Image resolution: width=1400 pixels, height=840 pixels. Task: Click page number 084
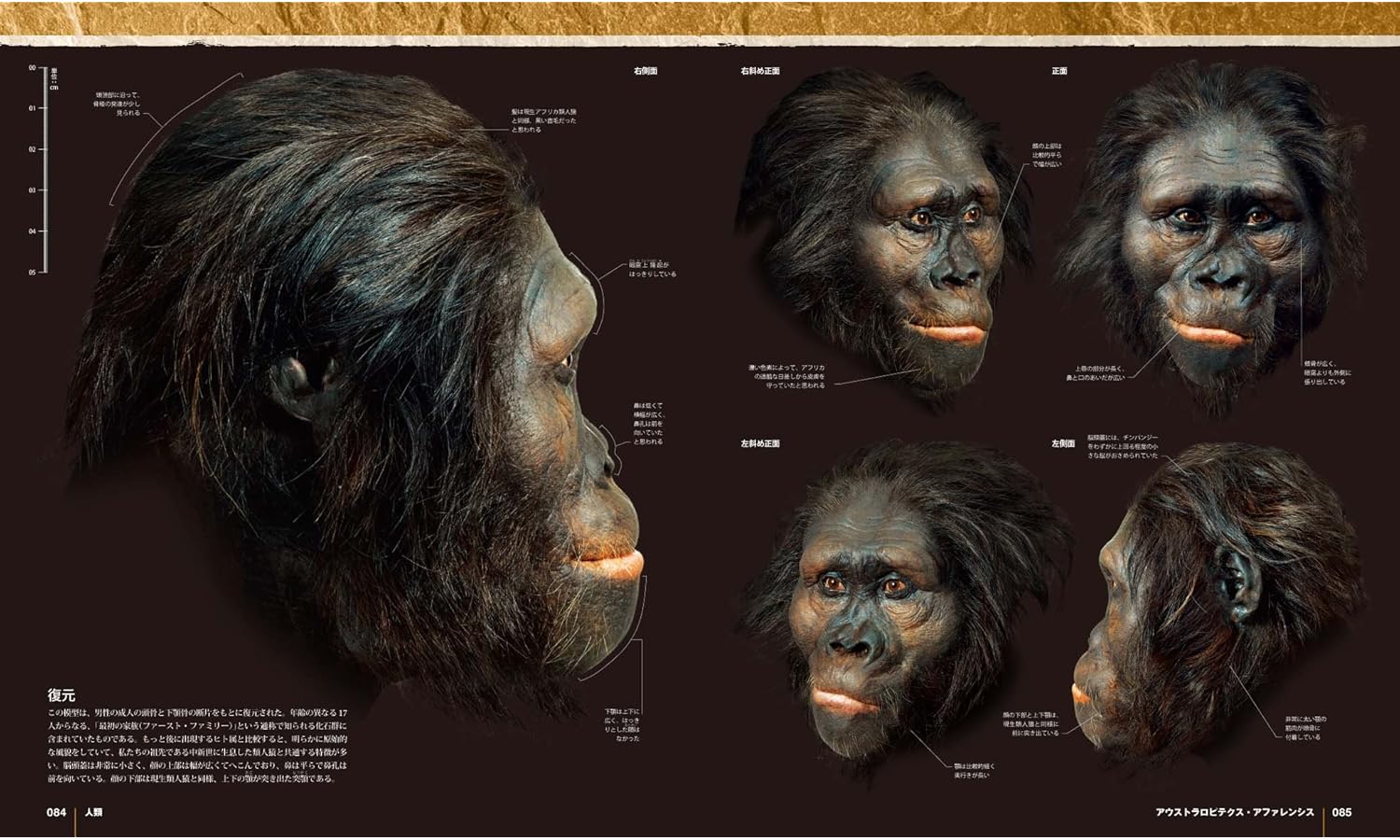pyautogui.click(x=57, y=812)
